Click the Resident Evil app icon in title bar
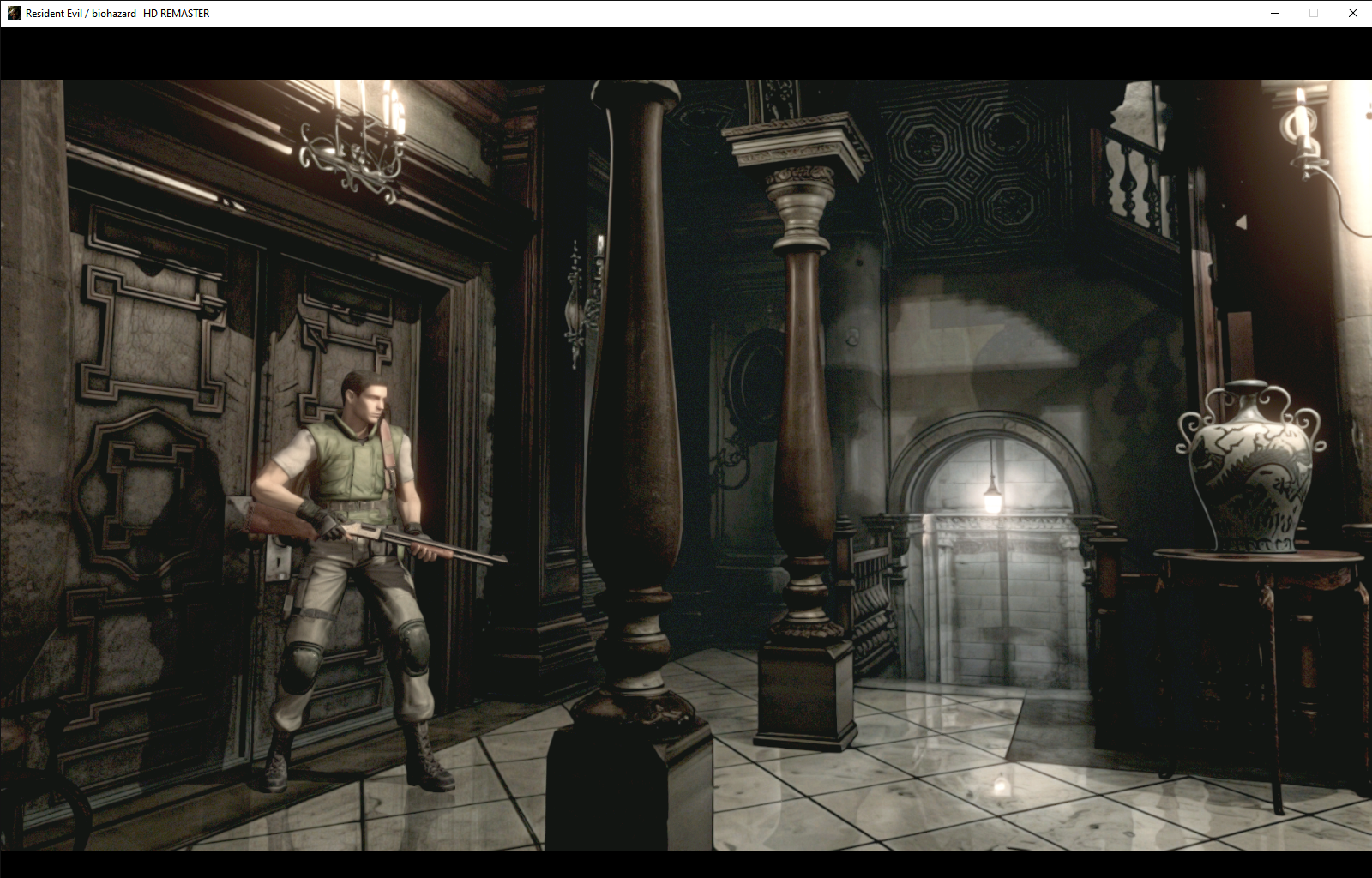 pyautogui.click(x=14, y=13)
